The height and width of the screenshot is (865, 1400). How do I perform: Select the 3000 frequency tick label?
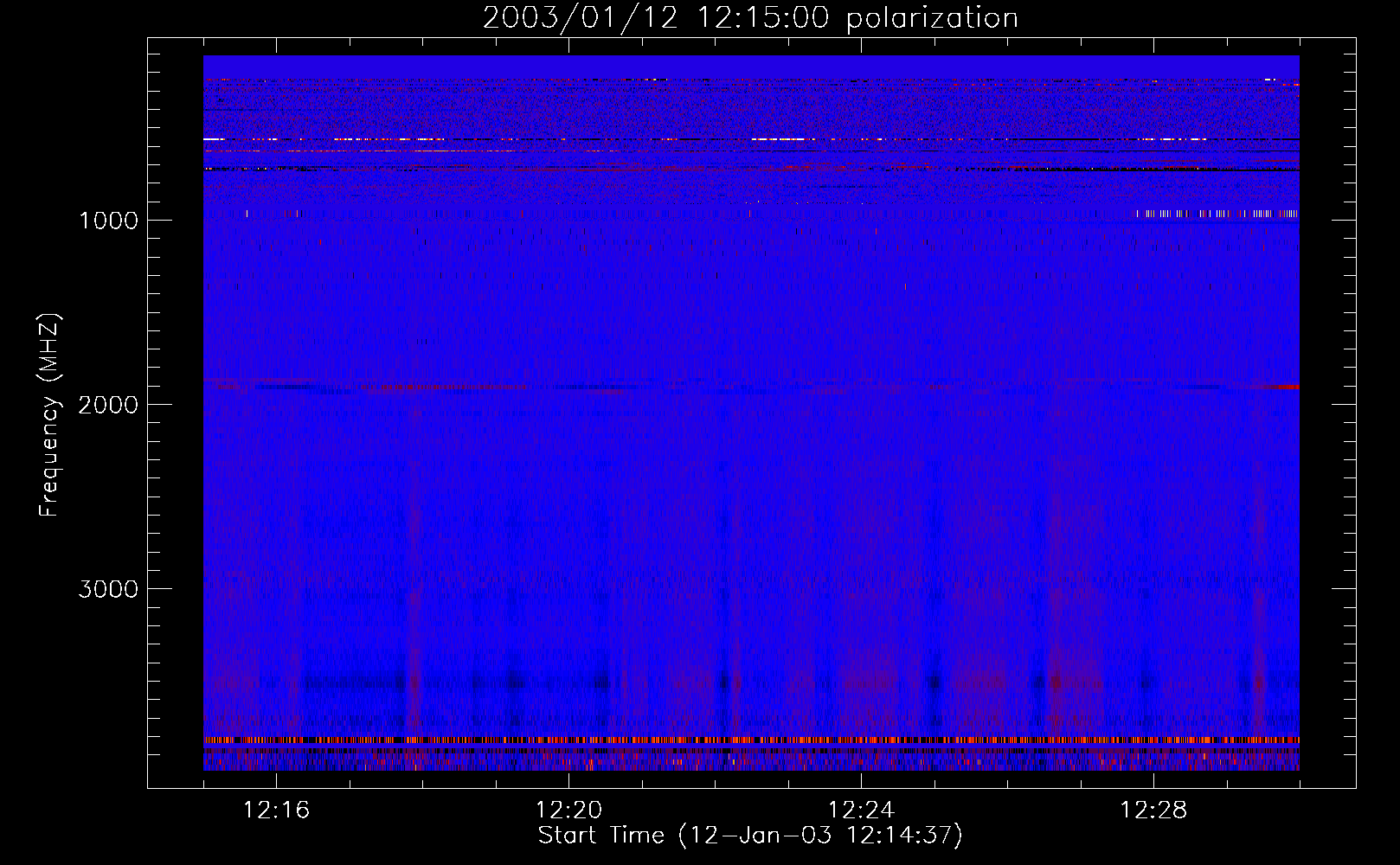point(108,589)
